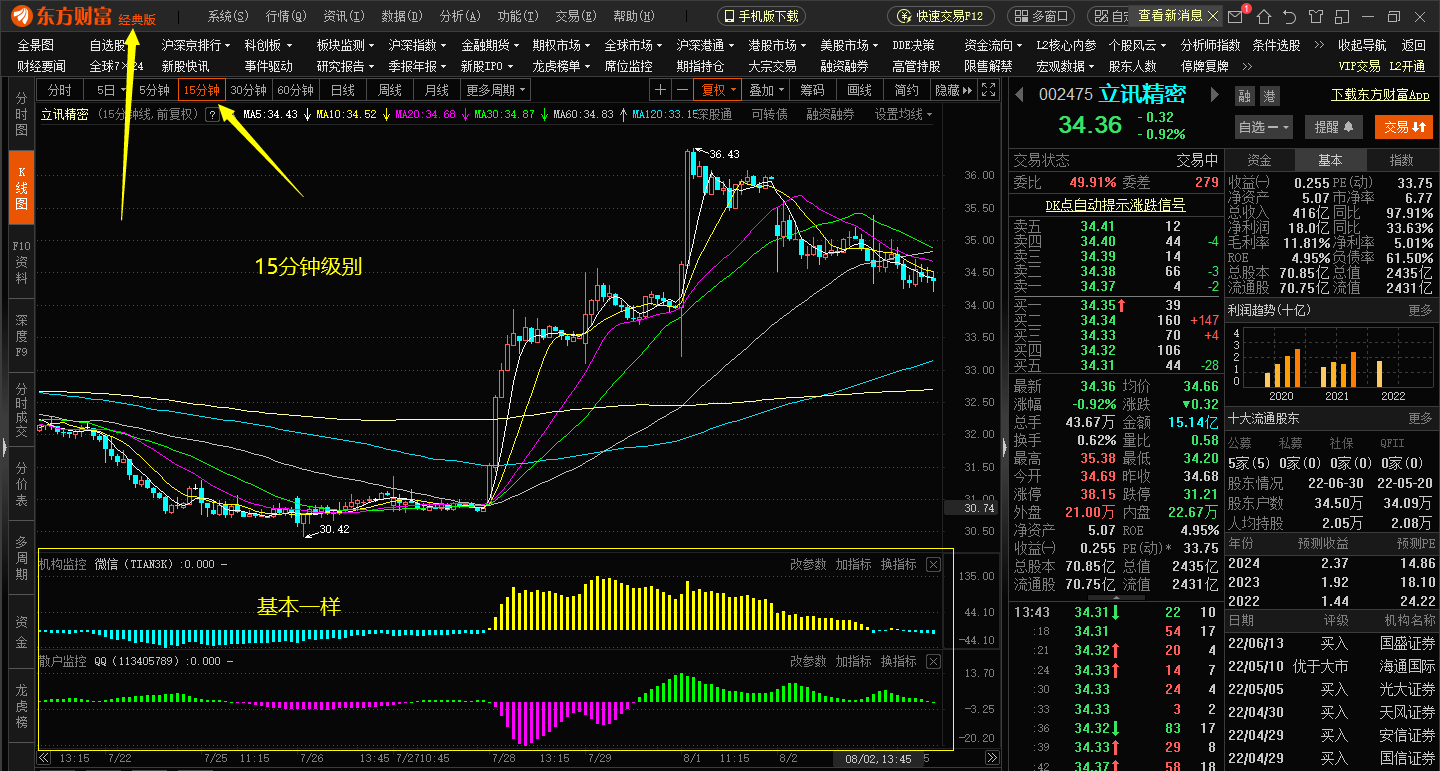This screenshot has width=1440, height=771.
Task: Open 龙虎榜 in the left sidebar
Action: click(21, 704)
